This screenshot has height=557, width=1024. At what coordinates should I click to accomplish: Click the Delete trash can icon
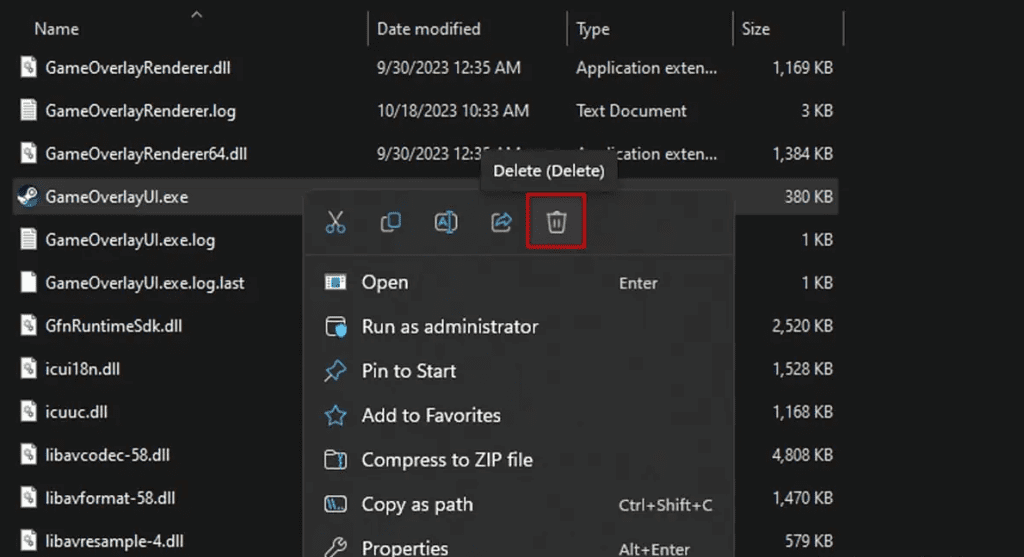tap(556, 222)
